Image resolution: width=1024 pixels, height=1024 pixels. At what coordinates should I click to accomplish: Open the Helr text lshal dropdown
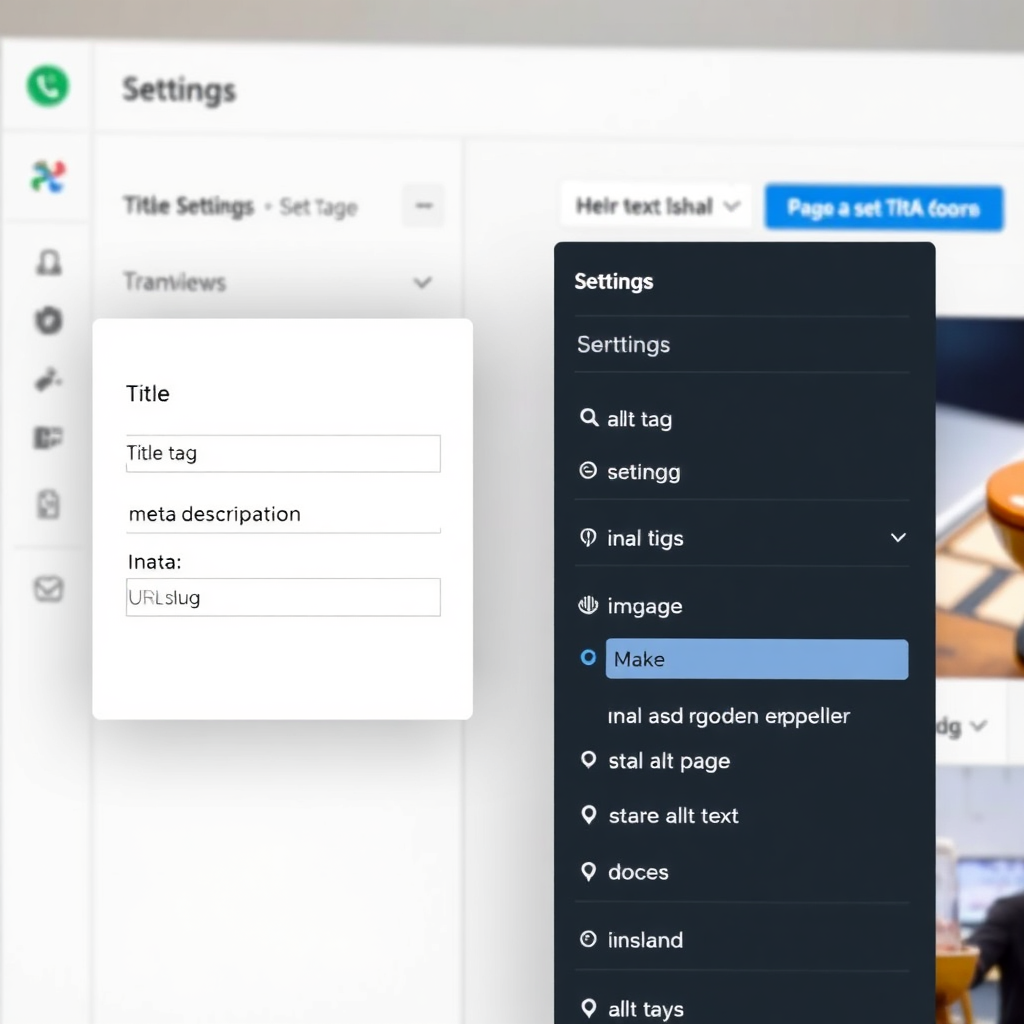pyautogui.click(x=656, y=206)
